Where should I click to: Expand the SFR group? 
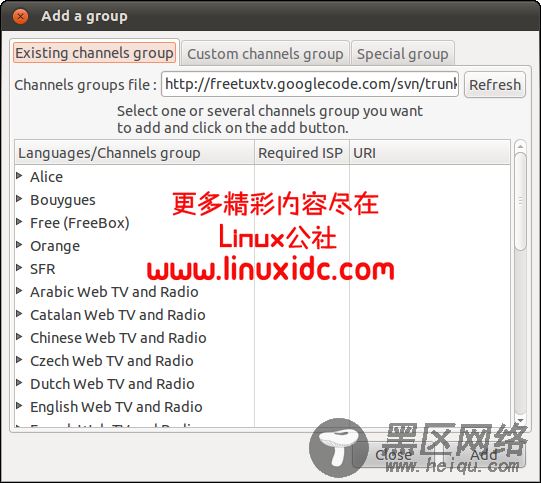[x=19, y=268]
